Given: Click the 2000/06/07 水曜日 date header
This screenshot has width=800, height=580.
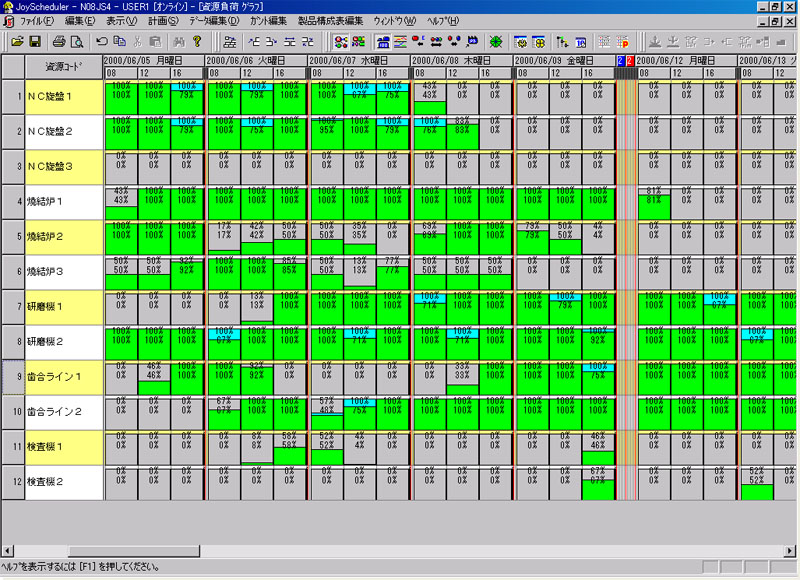Looking at the screenshot, I should click(359, 61).
